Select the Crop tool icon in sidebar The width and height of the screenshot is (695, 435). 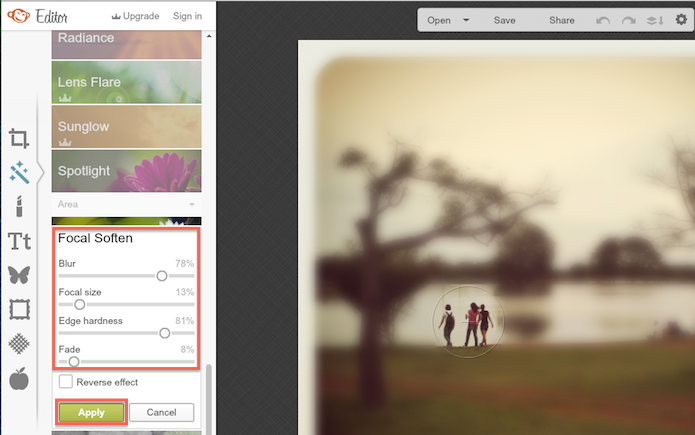point(19,138)
